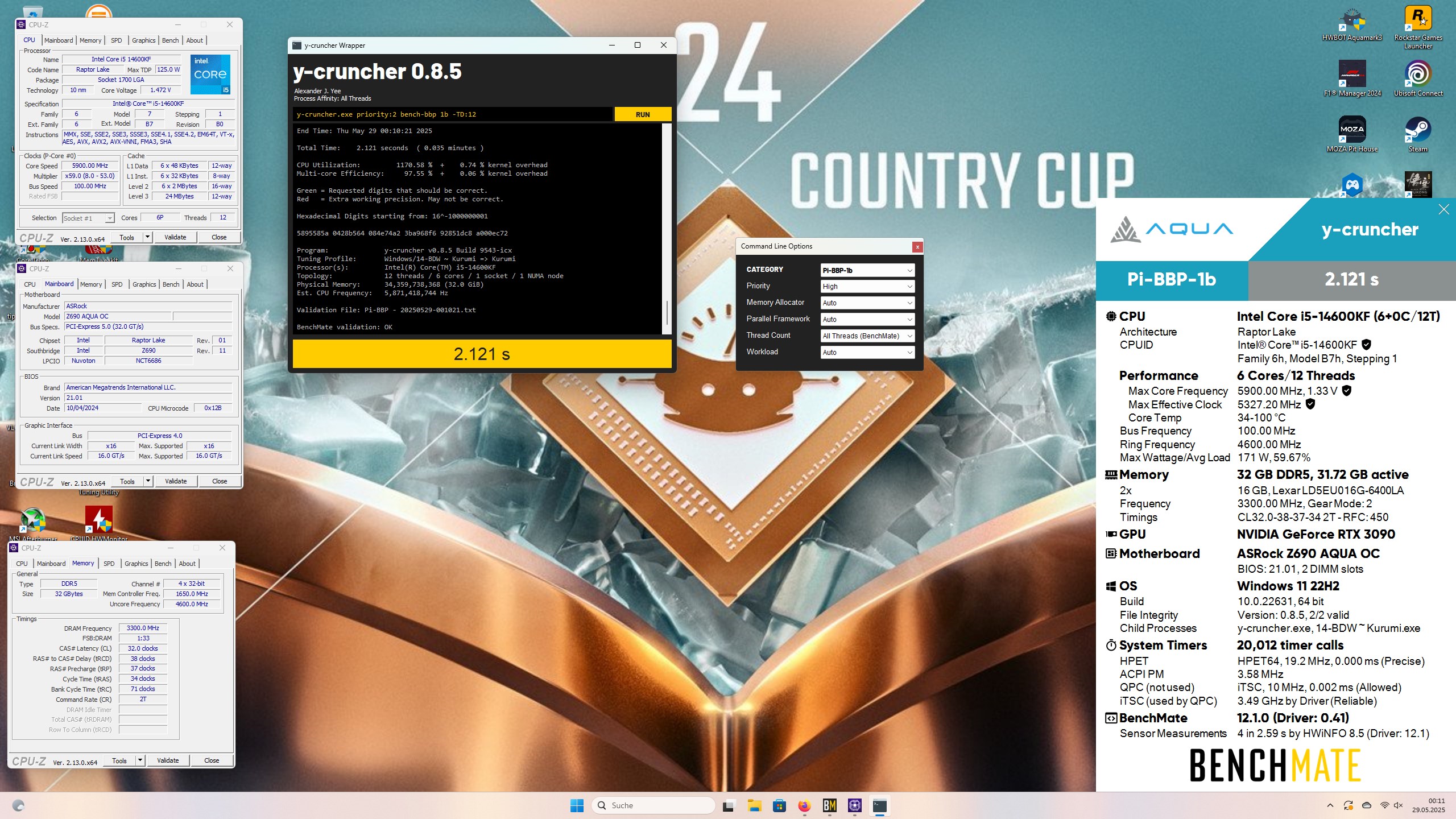Close the Command Line Options dialog
The height and width of the screenshot is (819, 1456).
pos(917,247)
